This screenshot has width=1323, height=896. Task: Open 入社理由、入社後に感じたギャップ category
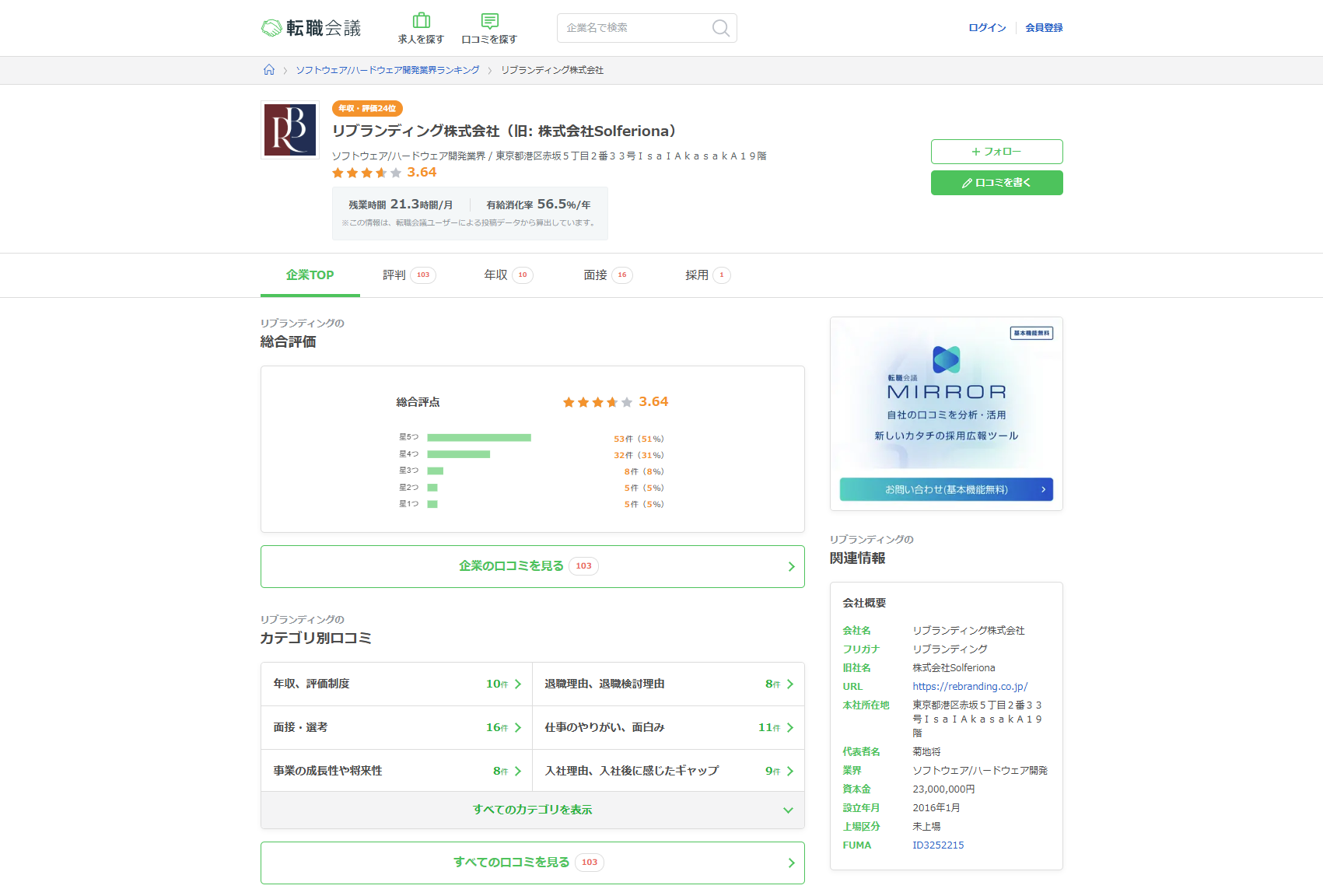[x=669, y=771]
